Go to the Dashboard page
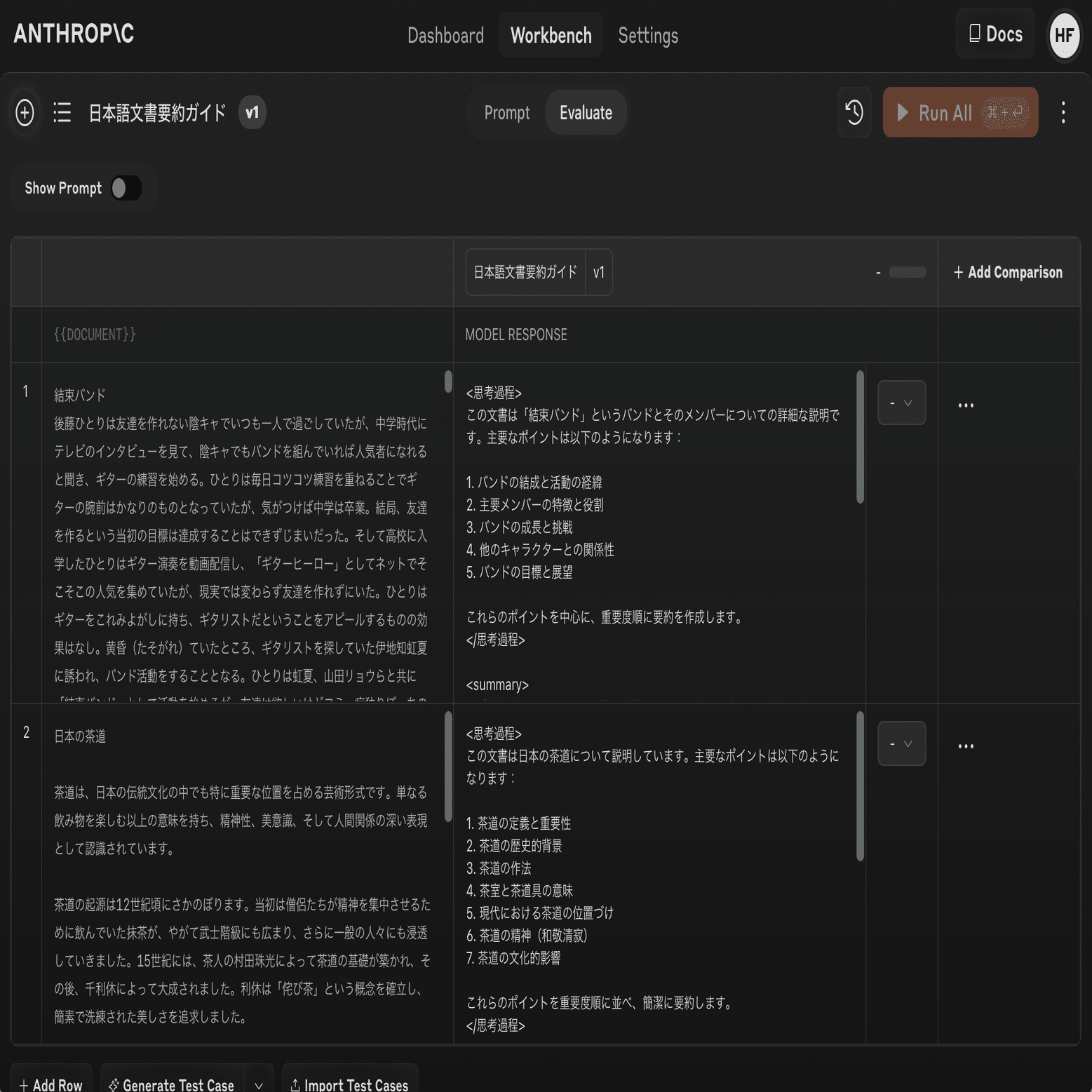Screen dimensions: 1092x1092 [446, 35]
